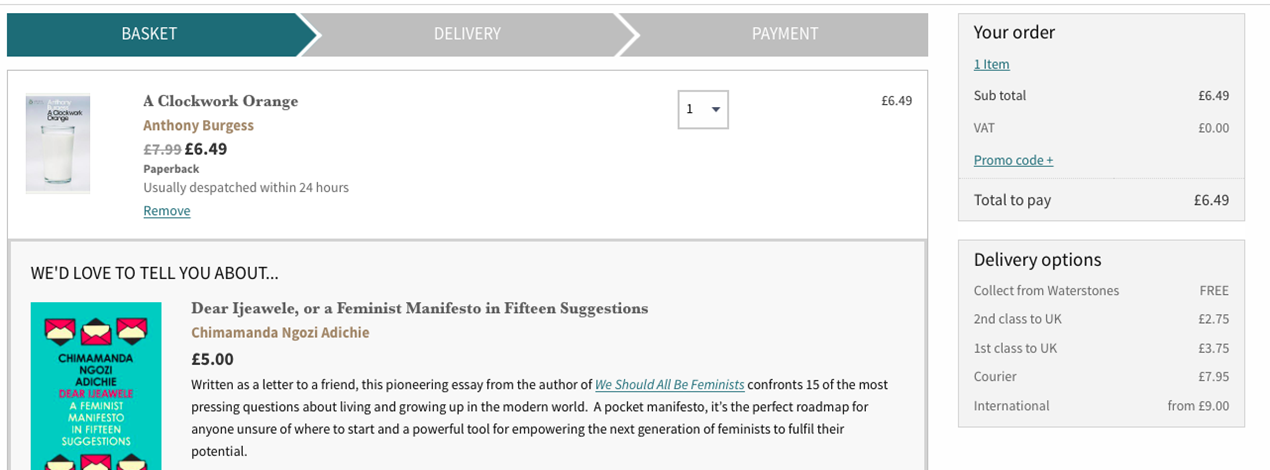Select Courier delivery option

pyautogui.click(x=1101, y=377)
